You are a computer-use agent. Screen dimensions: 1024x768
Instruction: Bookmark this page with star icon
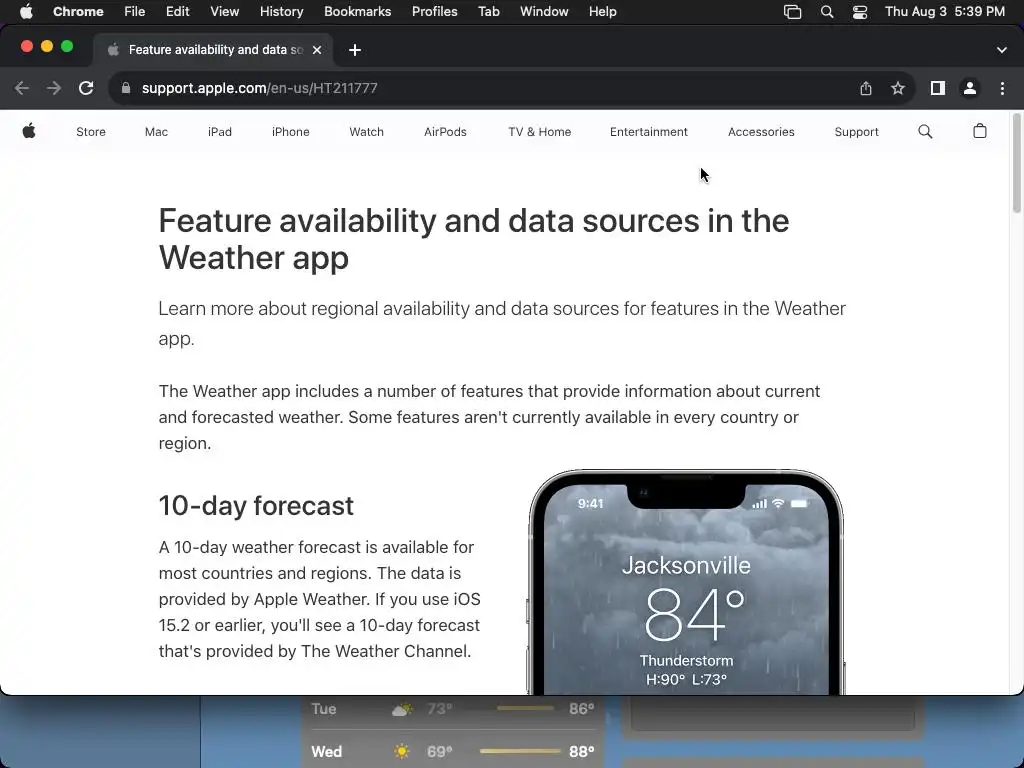(898, 88)
